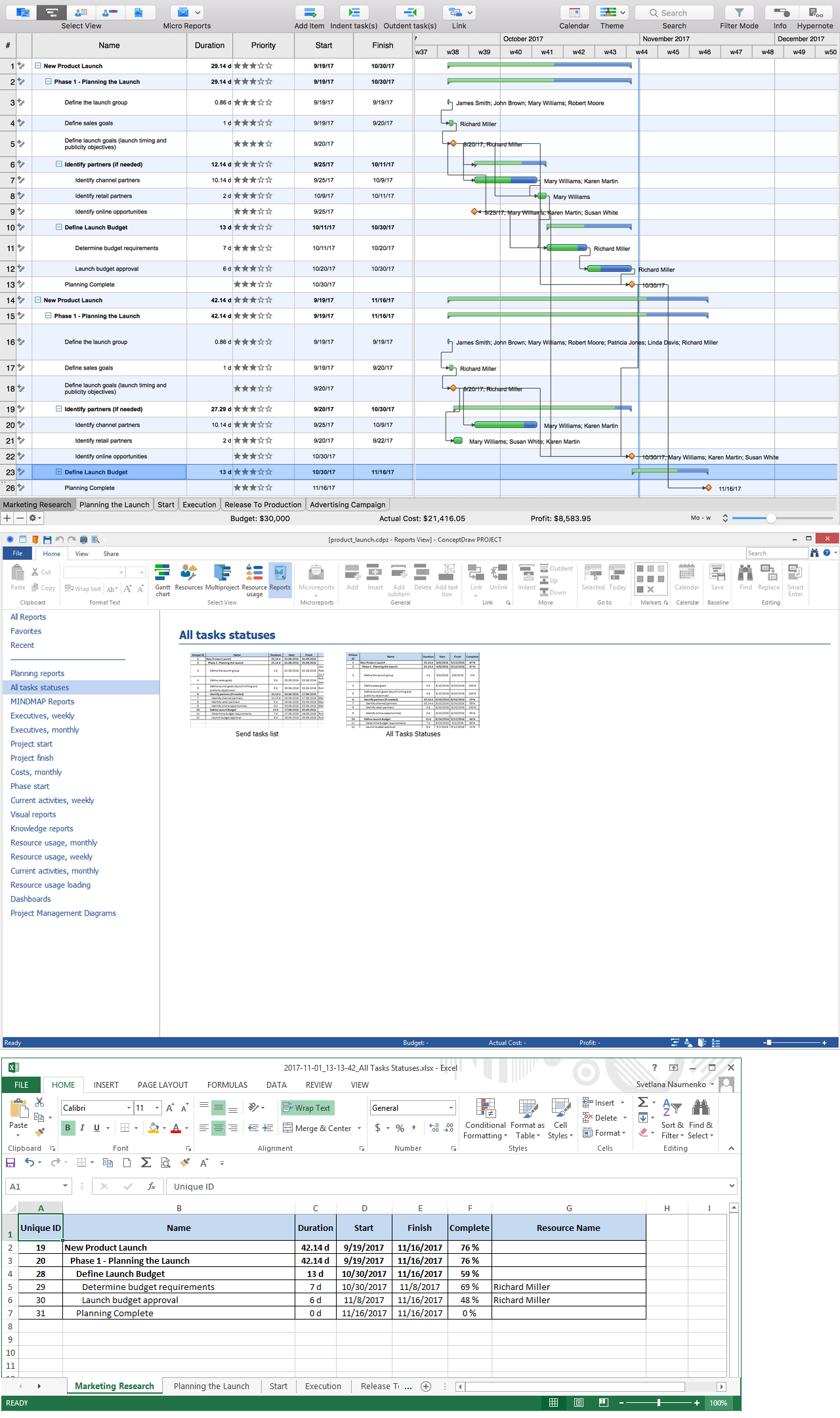Toggle Bold formatting in Excel
Image resolution: width=840 pixels, height=1418 pixels.
coord(68,1128)
